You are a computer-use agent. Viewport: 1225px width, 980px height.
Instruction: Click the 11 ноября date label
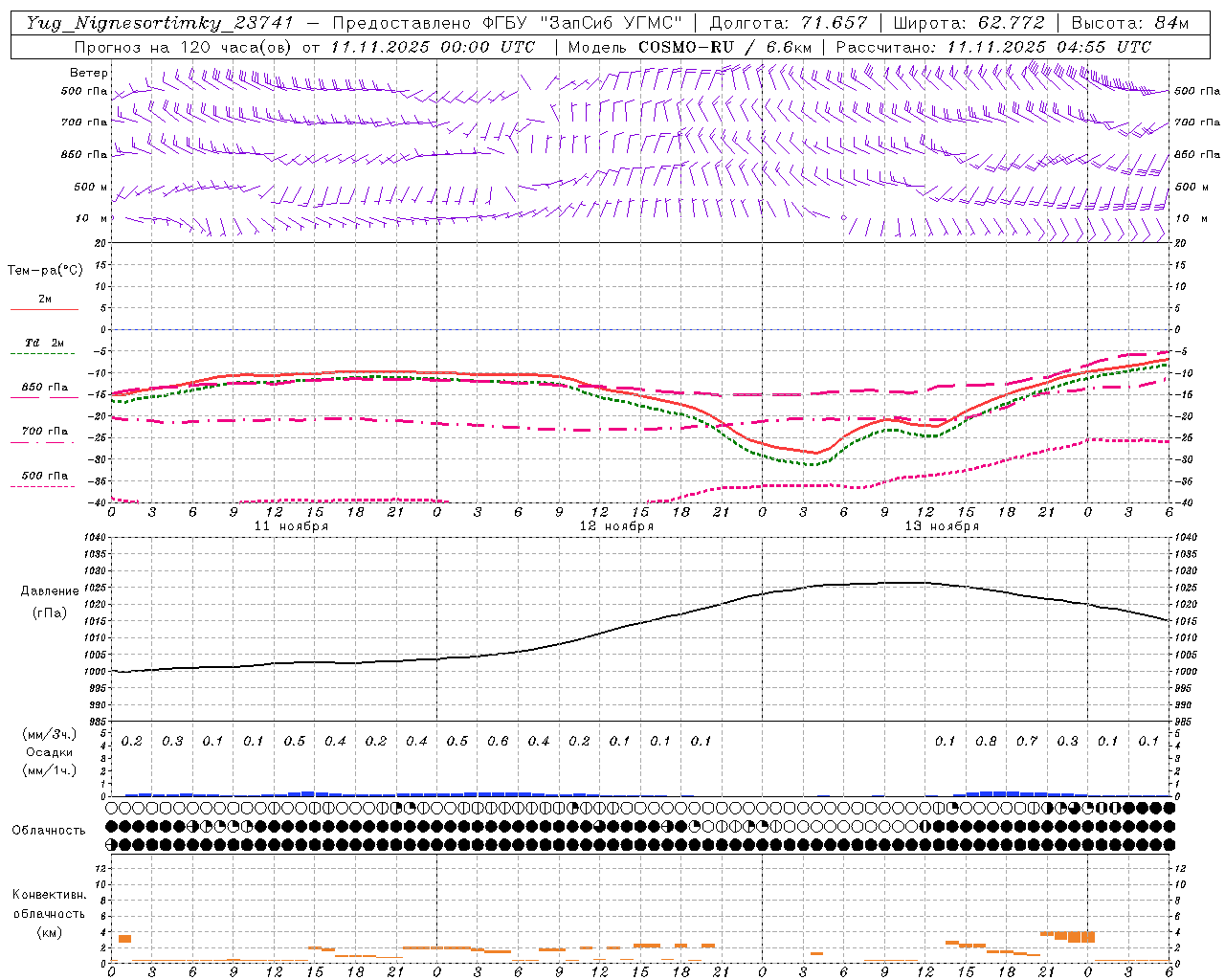291,526
